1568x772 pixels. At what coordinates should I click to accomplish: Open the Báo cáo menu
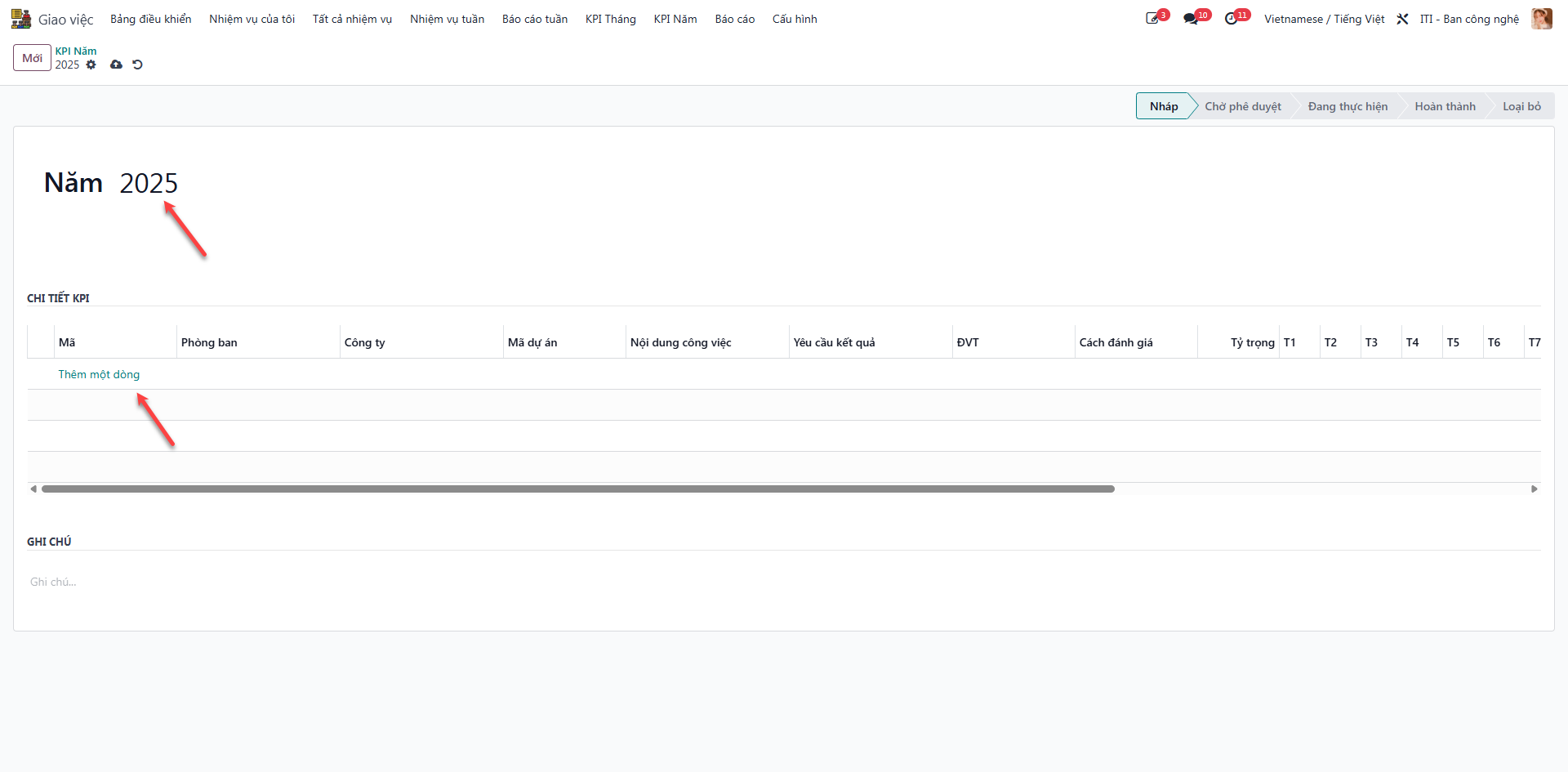(x=735, y=19)
